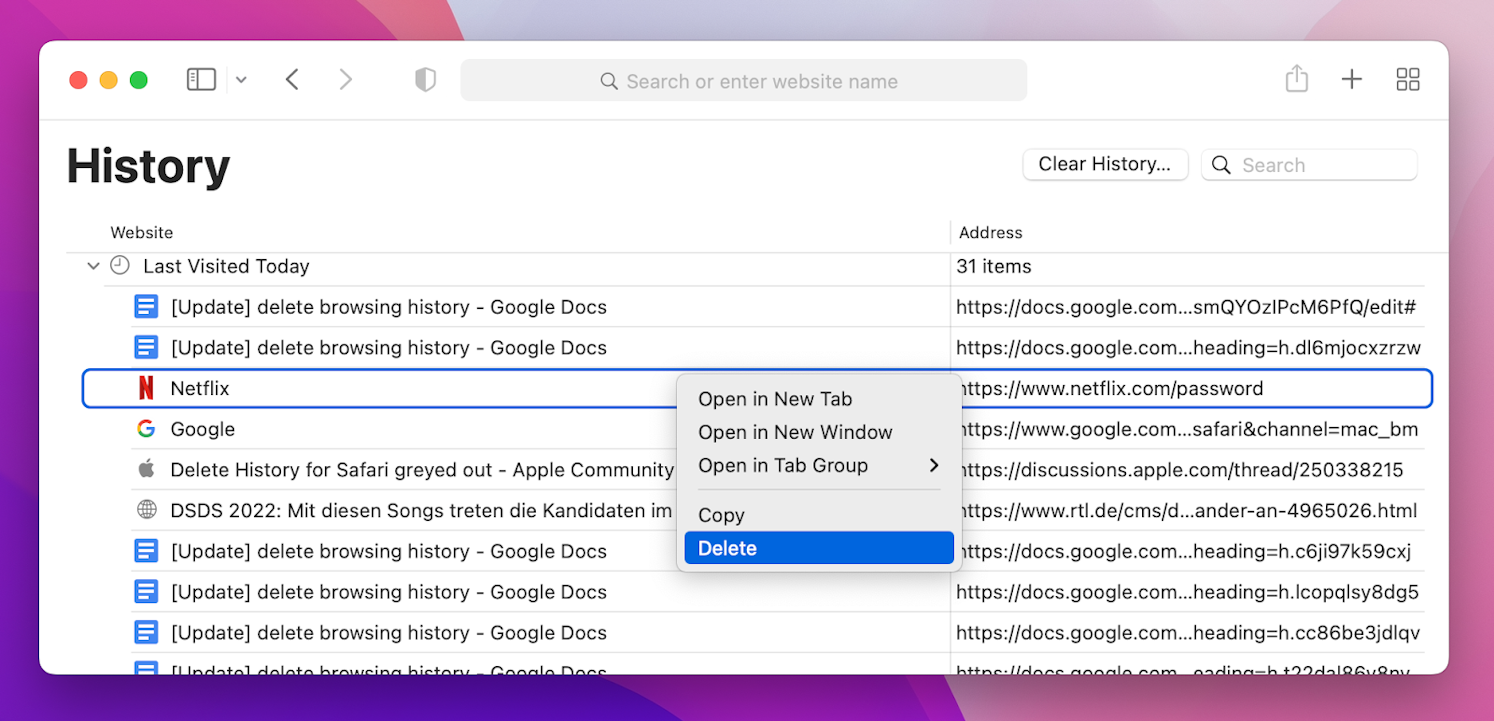Click the Google Docs icon on first history entry
Image resolution: width=1494 pixels, height=721 pixels.
tap(146, 306)
